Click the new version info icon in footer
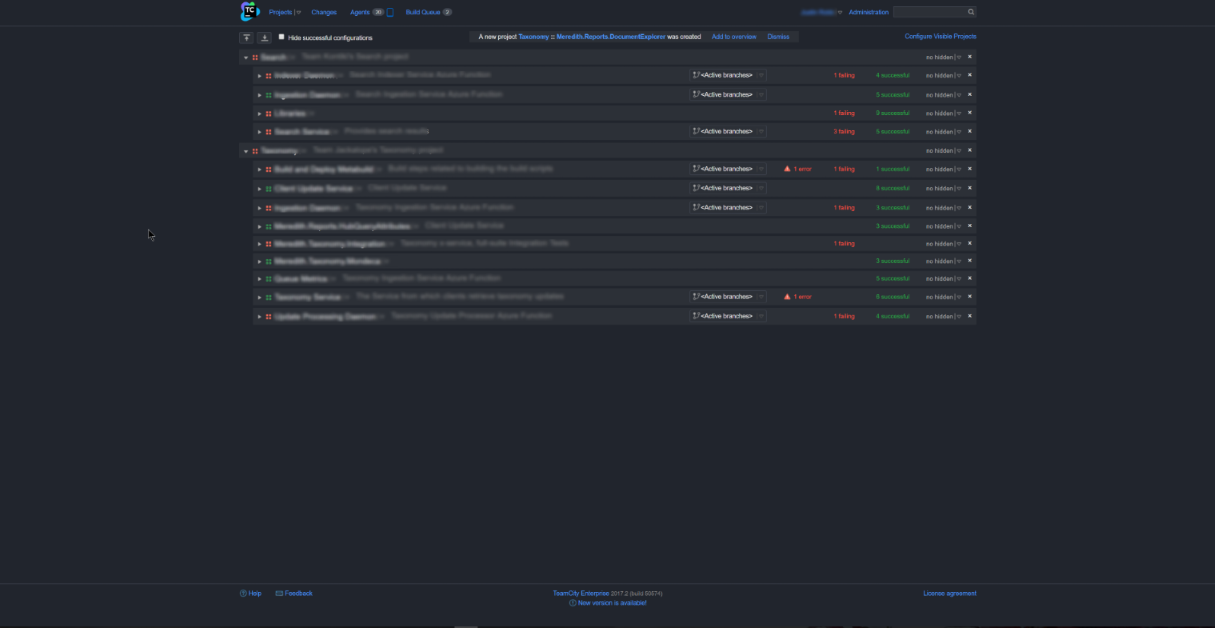 click(x=573, y=603)
